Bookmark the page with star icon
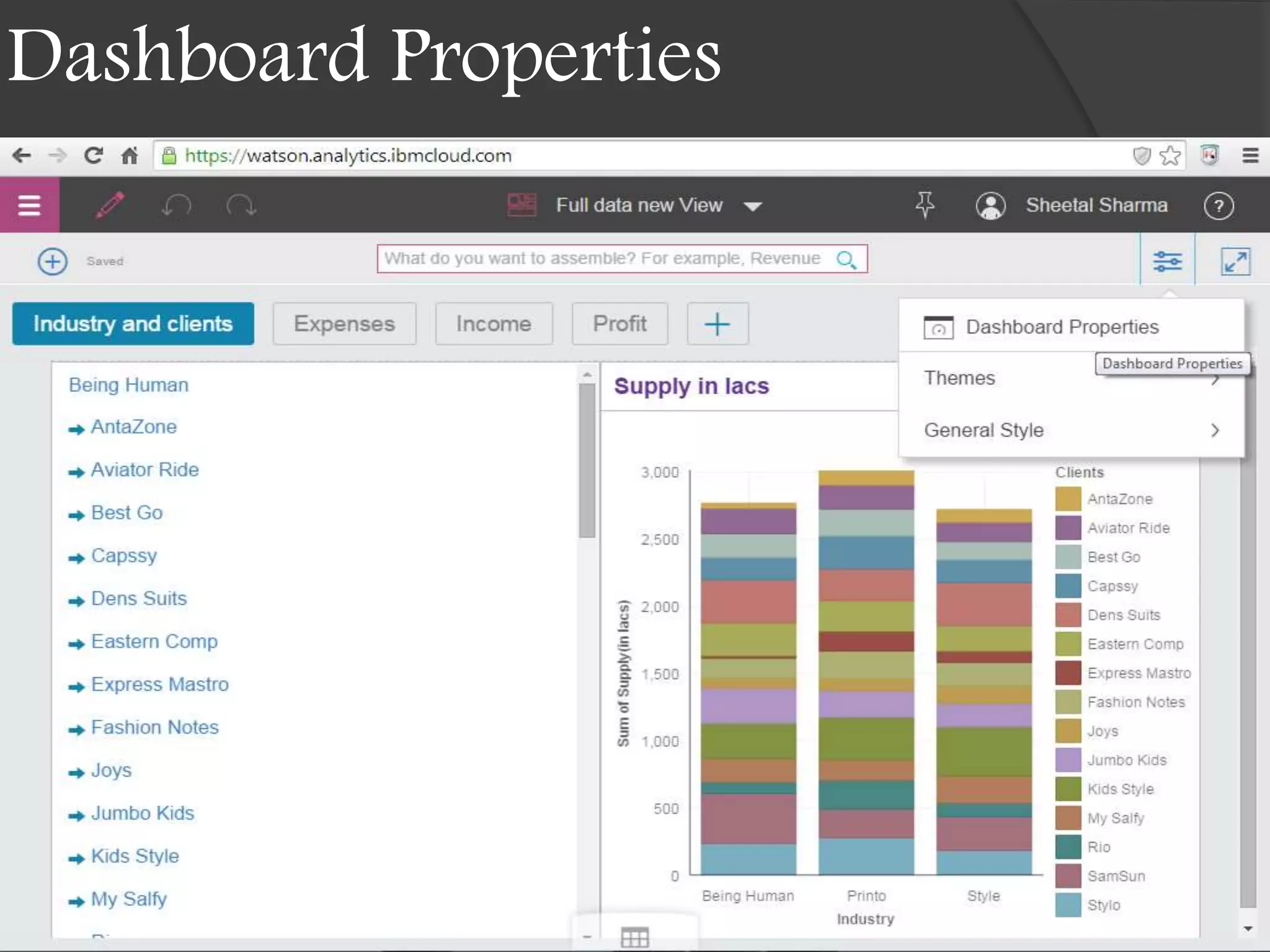 1170,156
